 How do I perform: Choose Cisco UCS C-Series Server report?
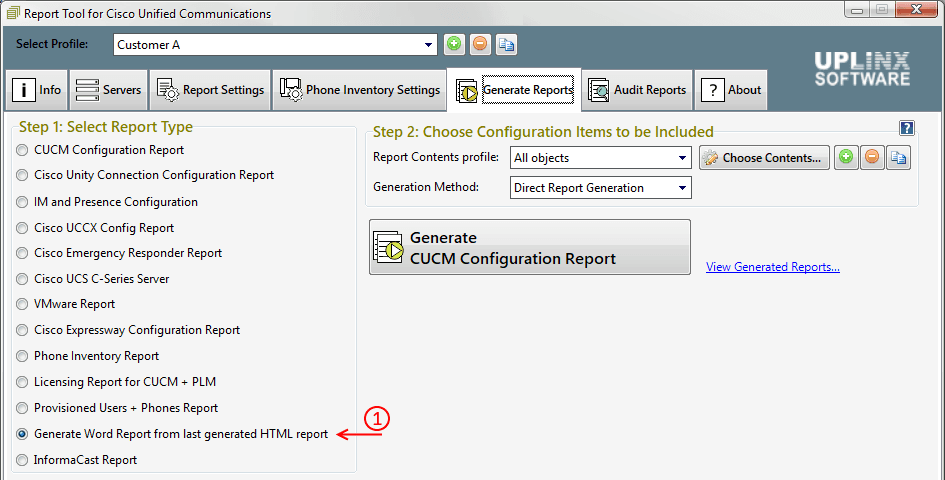[93, 279]
